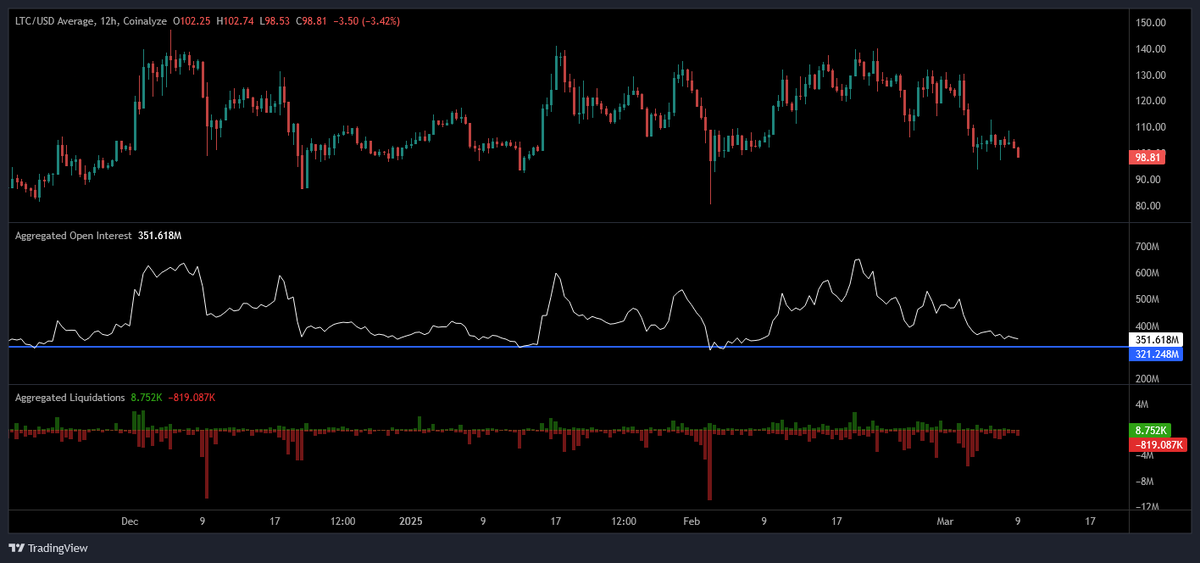Click the blue 321.248M axis value tag
Screen dimensions: 1200x563
click(x=1156, y=354)
